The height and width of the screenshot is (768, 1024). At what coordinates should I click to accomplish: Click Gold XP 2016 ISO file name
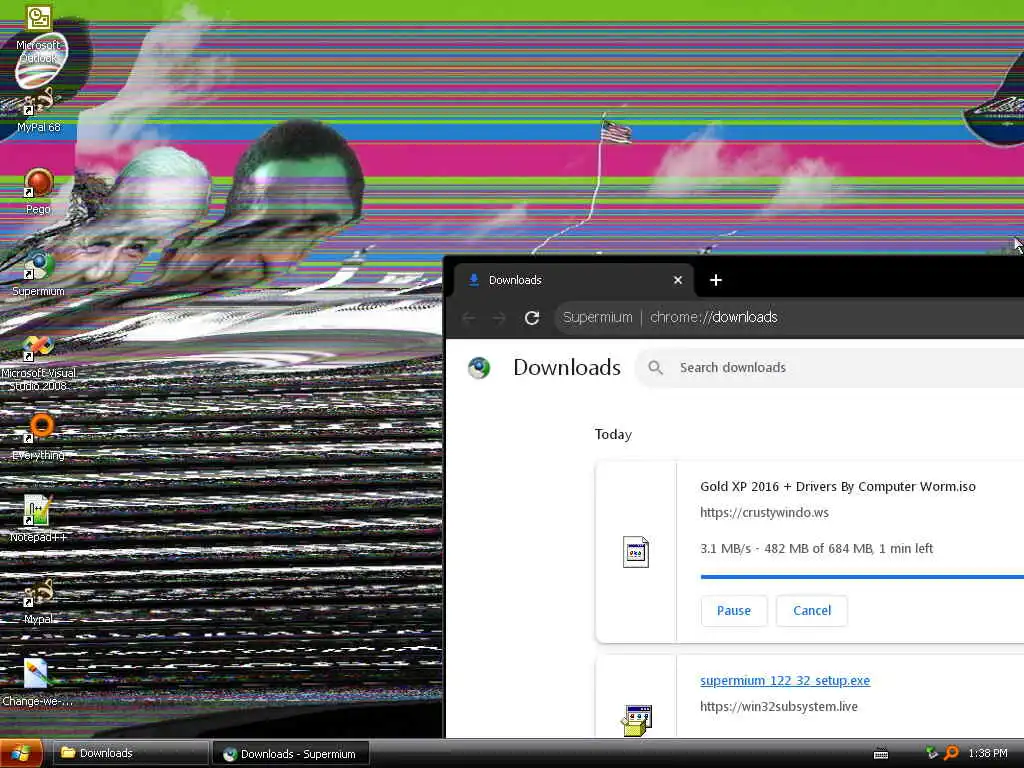point(838,487)
